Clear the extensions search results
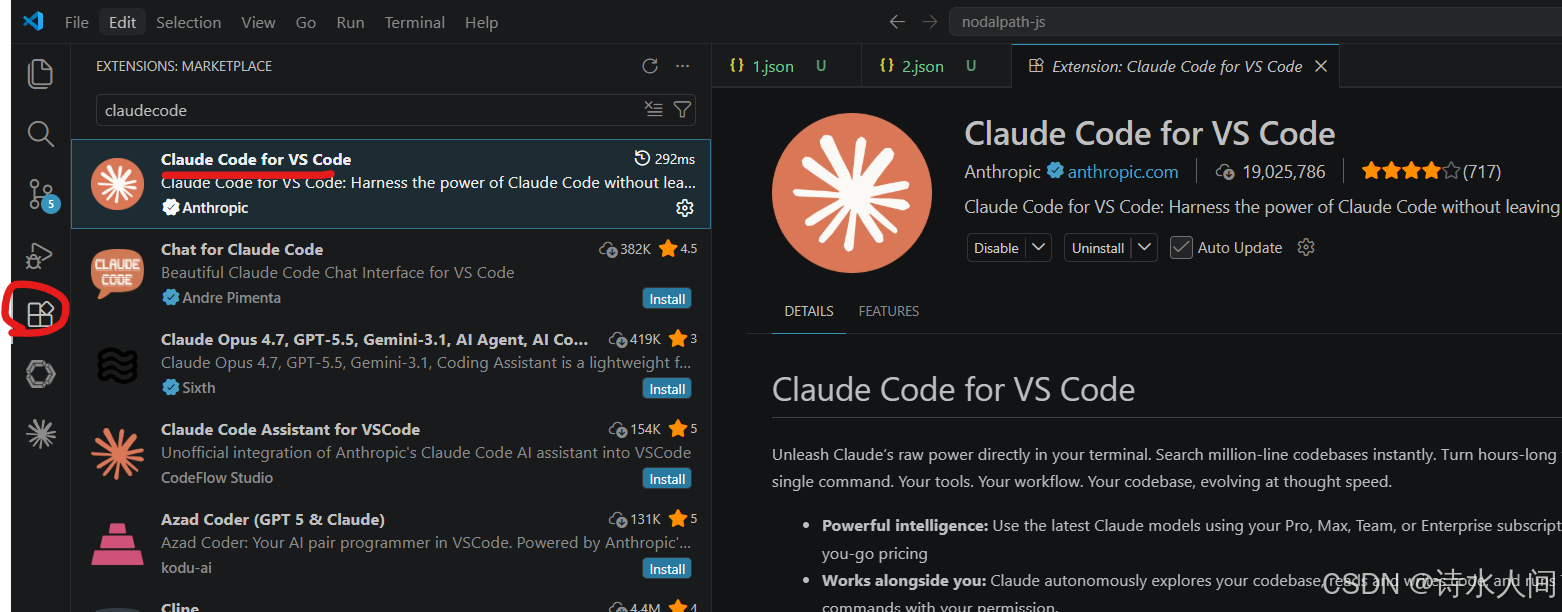The width and height of the screenshot is (1562, 612). 654,110
